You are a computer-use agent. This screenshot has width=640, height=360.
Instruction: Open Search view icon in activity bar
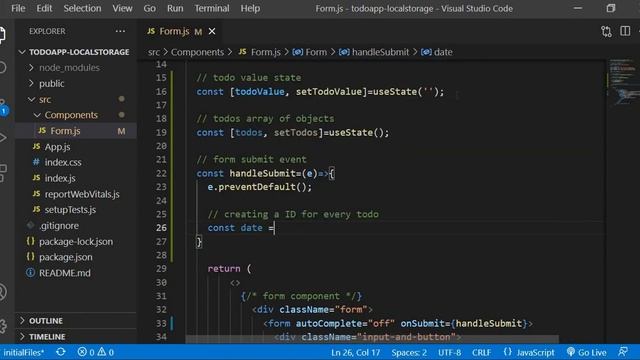coord(2,68)
